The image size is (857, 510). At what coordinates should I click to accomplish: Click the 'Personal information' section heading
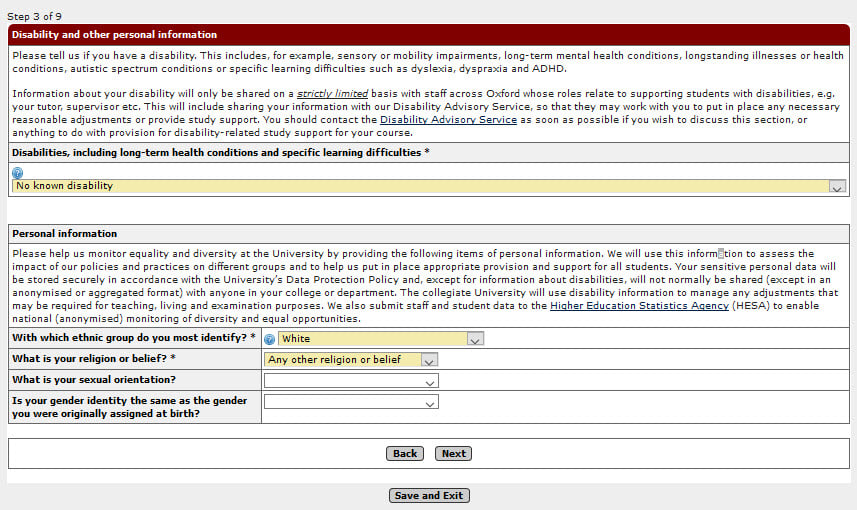click(x=65, y=234)
